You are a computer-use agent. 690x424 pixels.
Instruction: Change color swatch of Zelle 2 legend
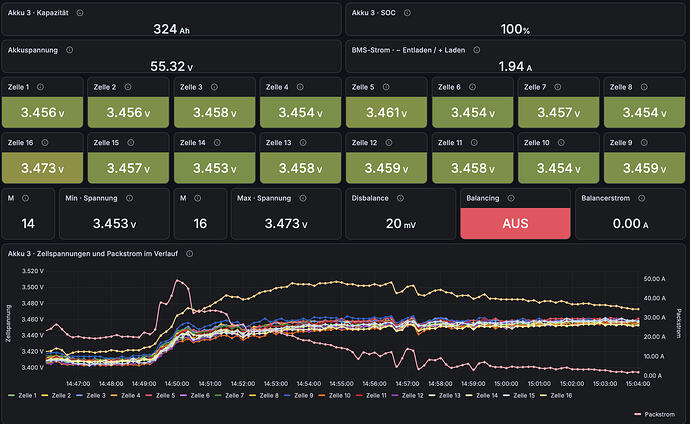[44, 395]
